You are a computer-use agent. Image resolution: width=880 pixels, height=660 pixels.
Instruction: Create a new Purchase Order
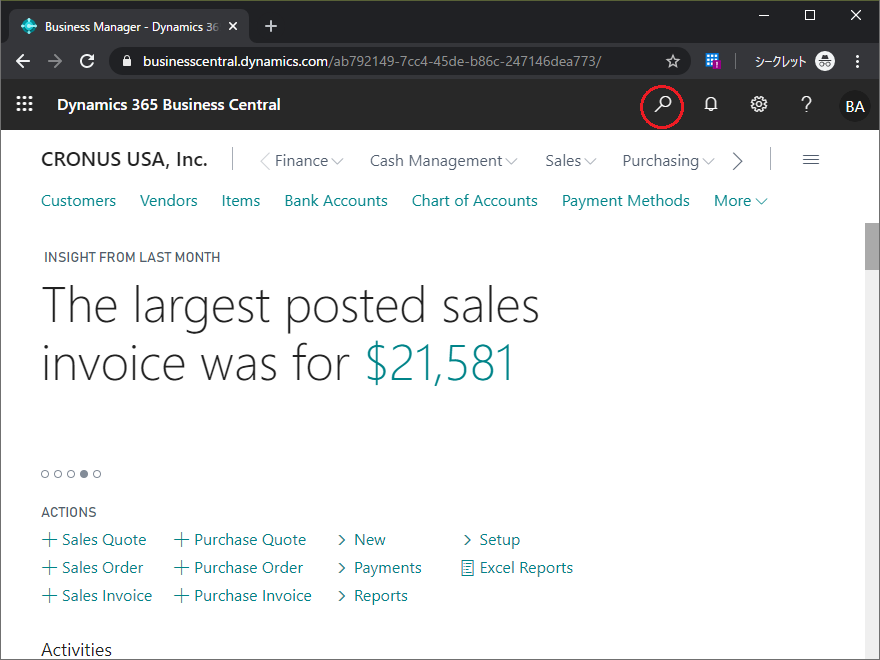click(239, 568)
